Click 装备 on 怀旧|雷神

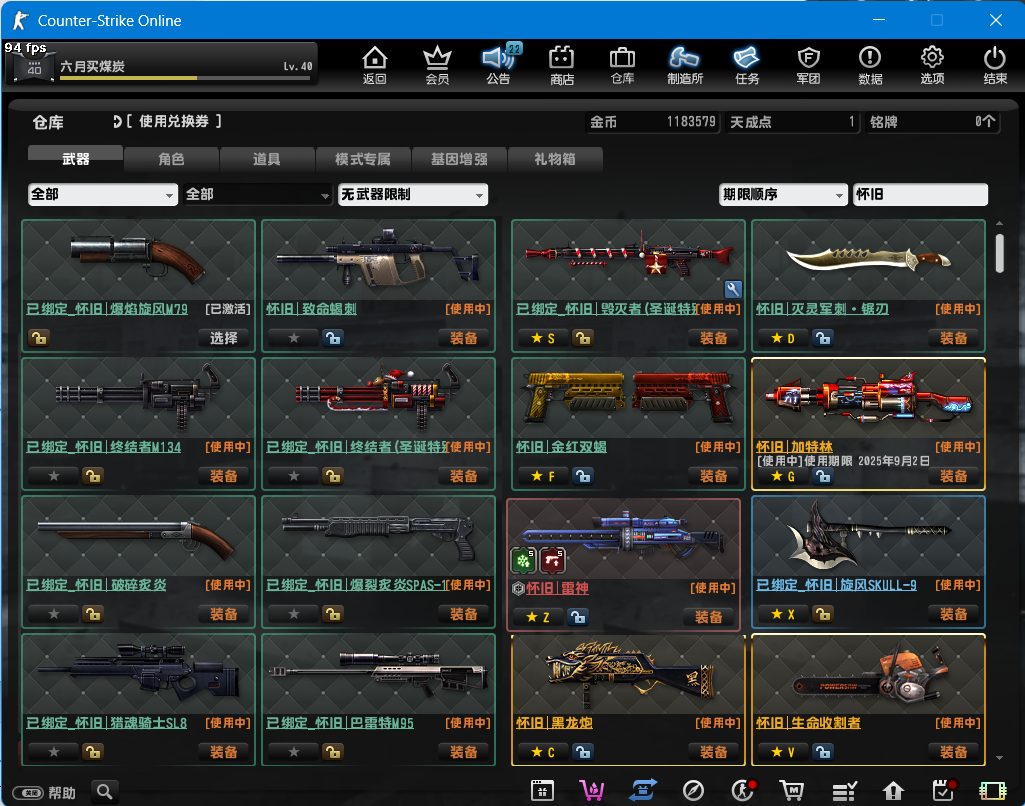(709, 616)
